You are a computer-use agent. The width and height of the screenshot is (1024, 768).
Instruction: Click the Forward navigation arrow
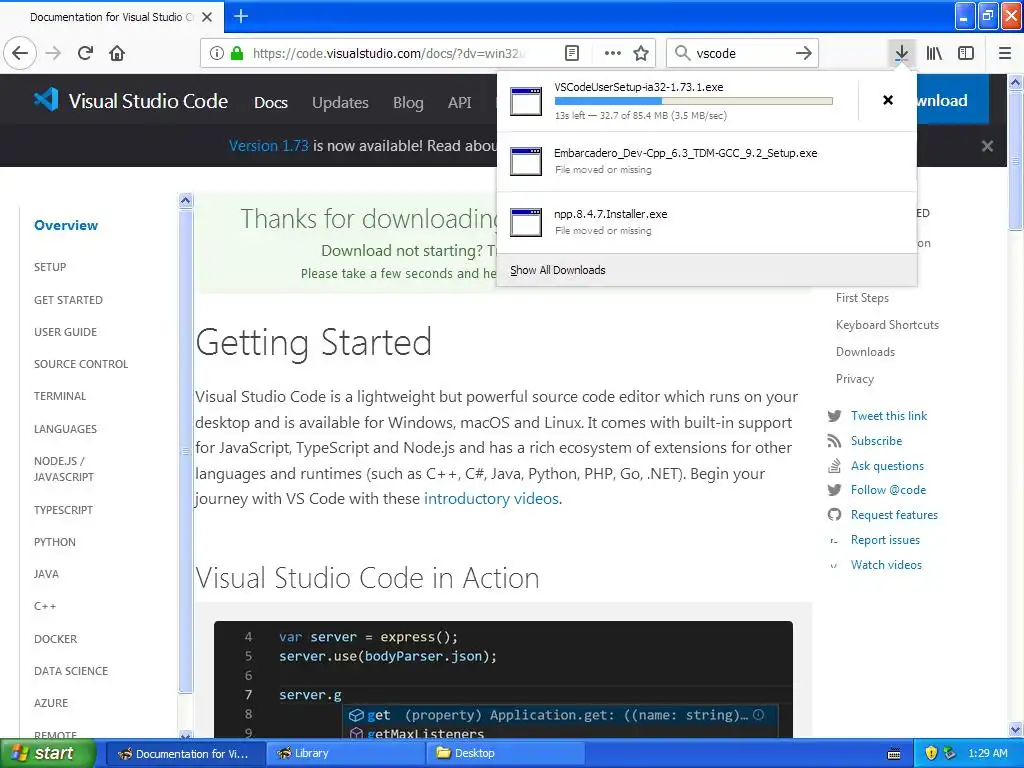[54, 53]
